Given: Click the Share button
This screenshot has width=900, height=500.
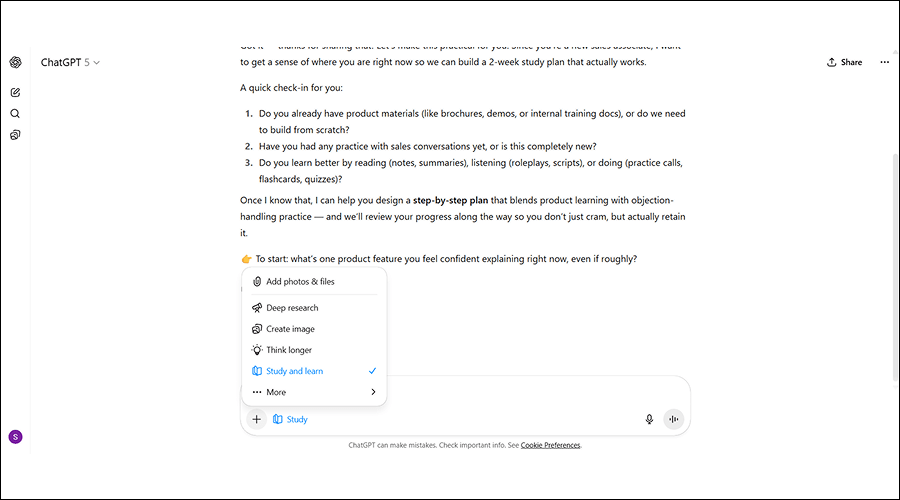Looking at the screenshot, I should tap(844, 62).
